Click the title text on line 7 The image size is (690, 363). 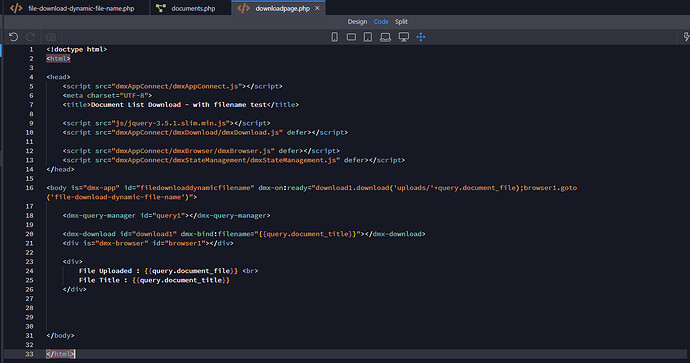pos(179,105)
